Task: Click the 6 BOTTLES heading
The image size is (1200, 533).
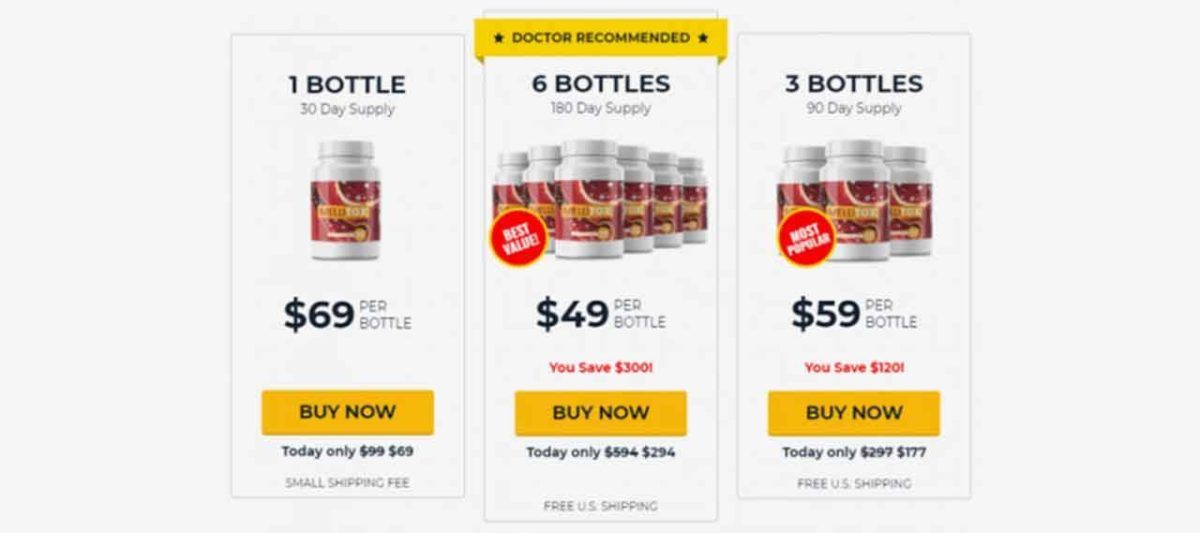Action: (x=601, y=84)
